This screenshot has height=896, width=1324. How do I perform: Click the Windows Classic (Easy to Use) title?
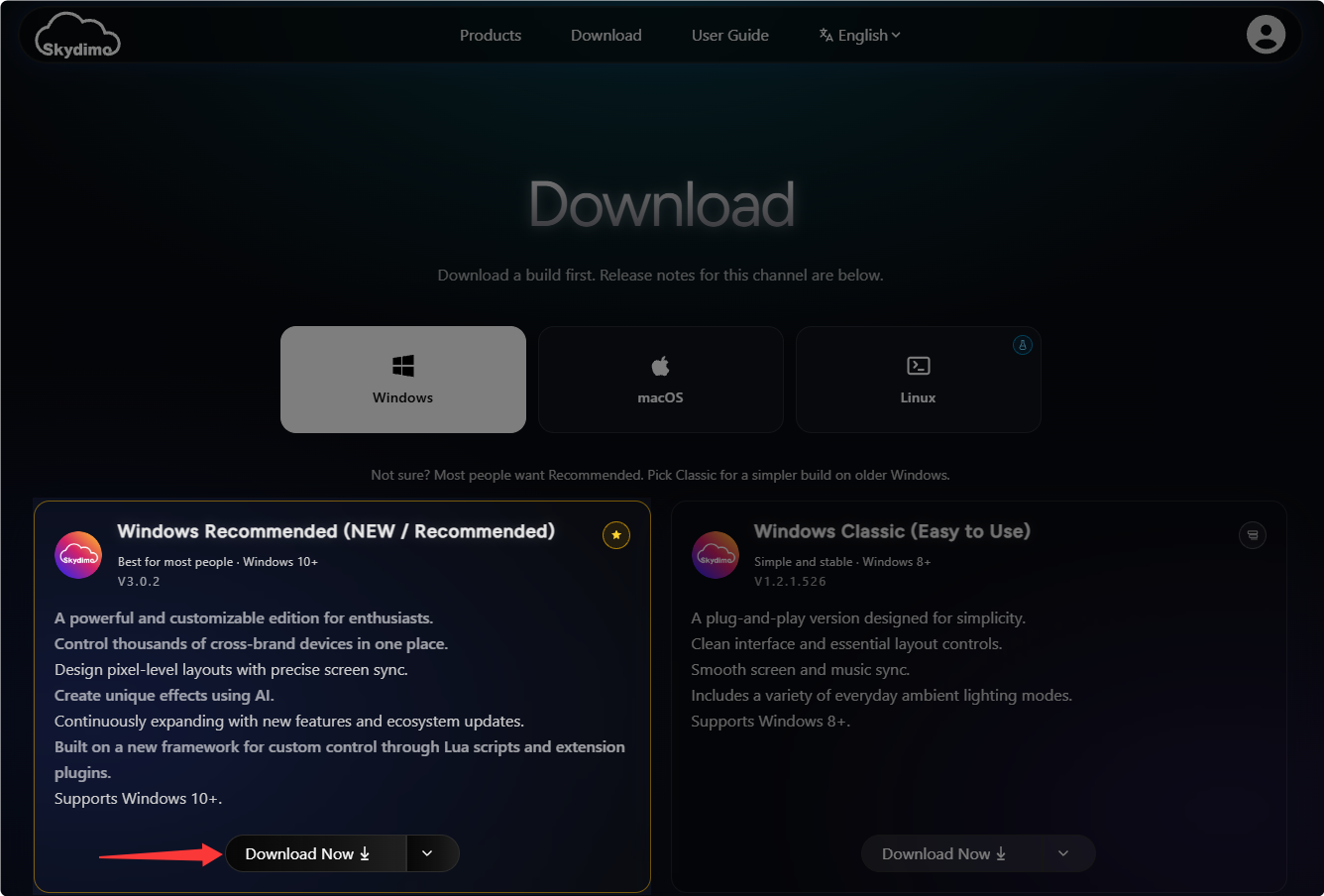click(892, 531)
